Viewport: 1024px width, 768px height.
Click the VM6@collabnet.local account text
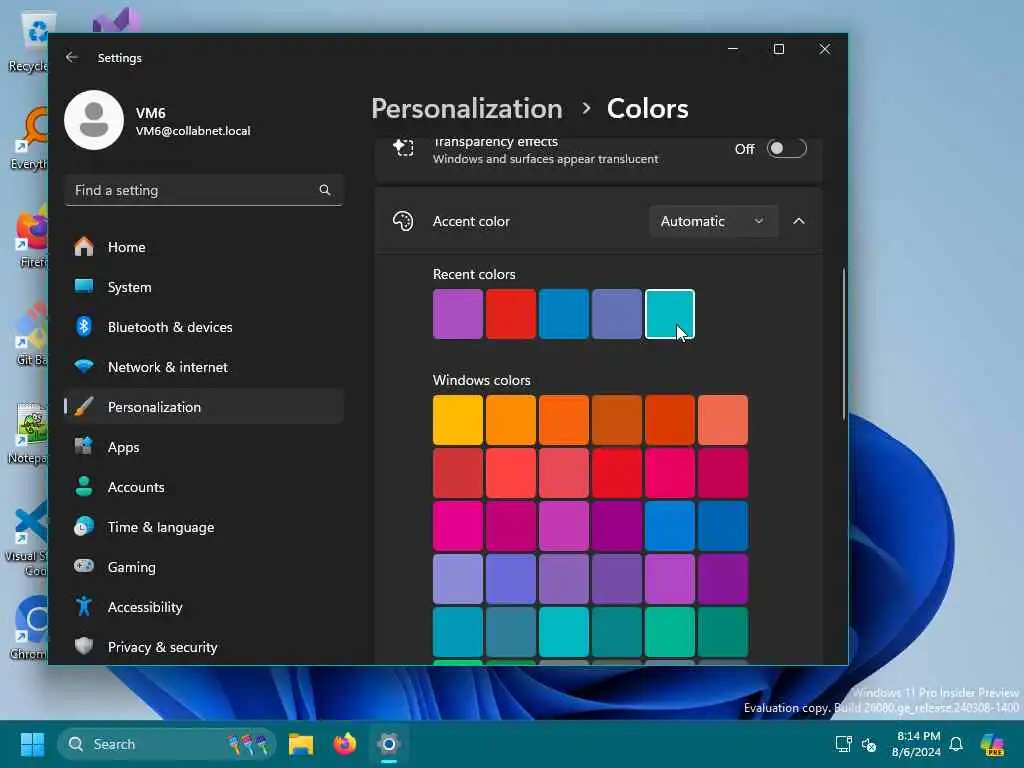pyautogui.click(x=193, y=131)
